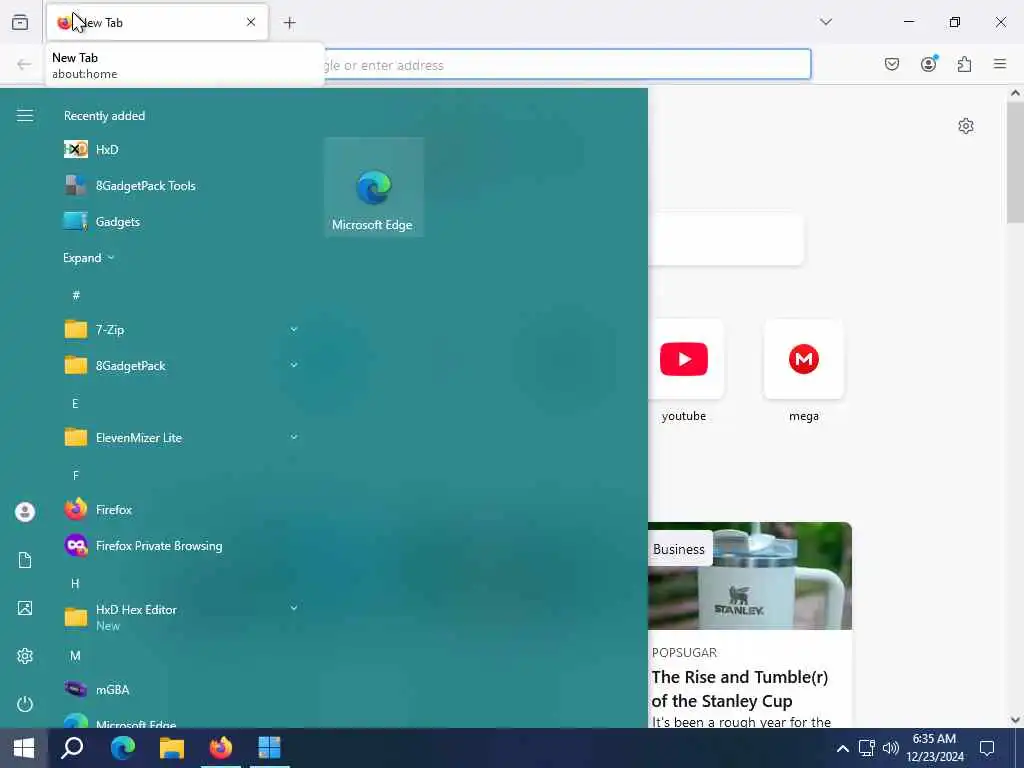Expand the 8GadgetPack folder

point(294,366)
